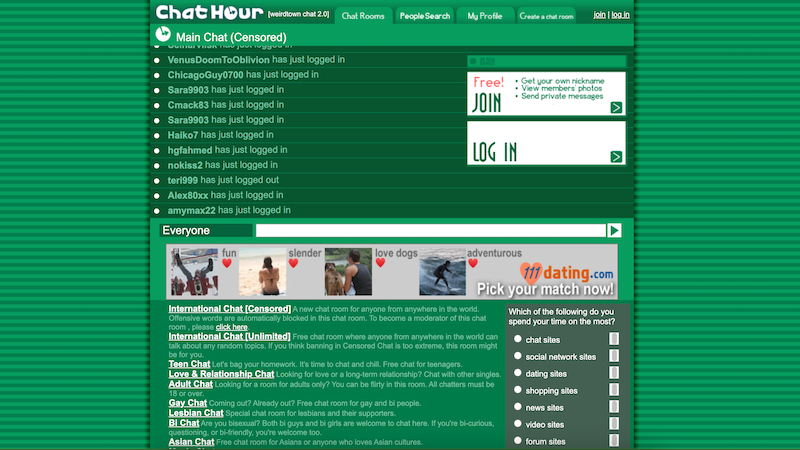Open International Chat [Unlimited] room link
The width and height of the screenshot is (800, 450).
230,336
